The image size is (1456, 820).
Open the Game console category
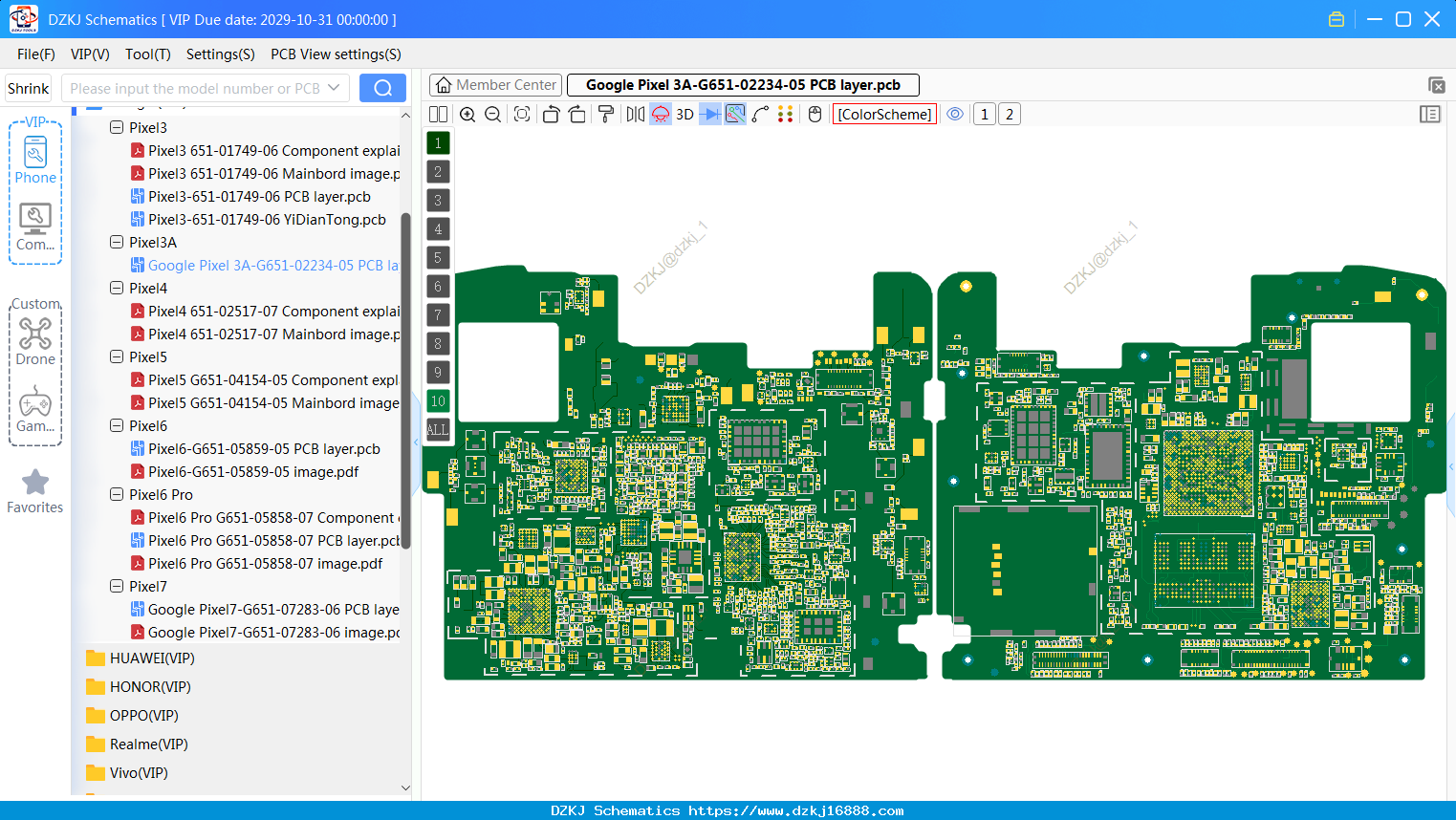pyautogui.click(x=35, y=408)
